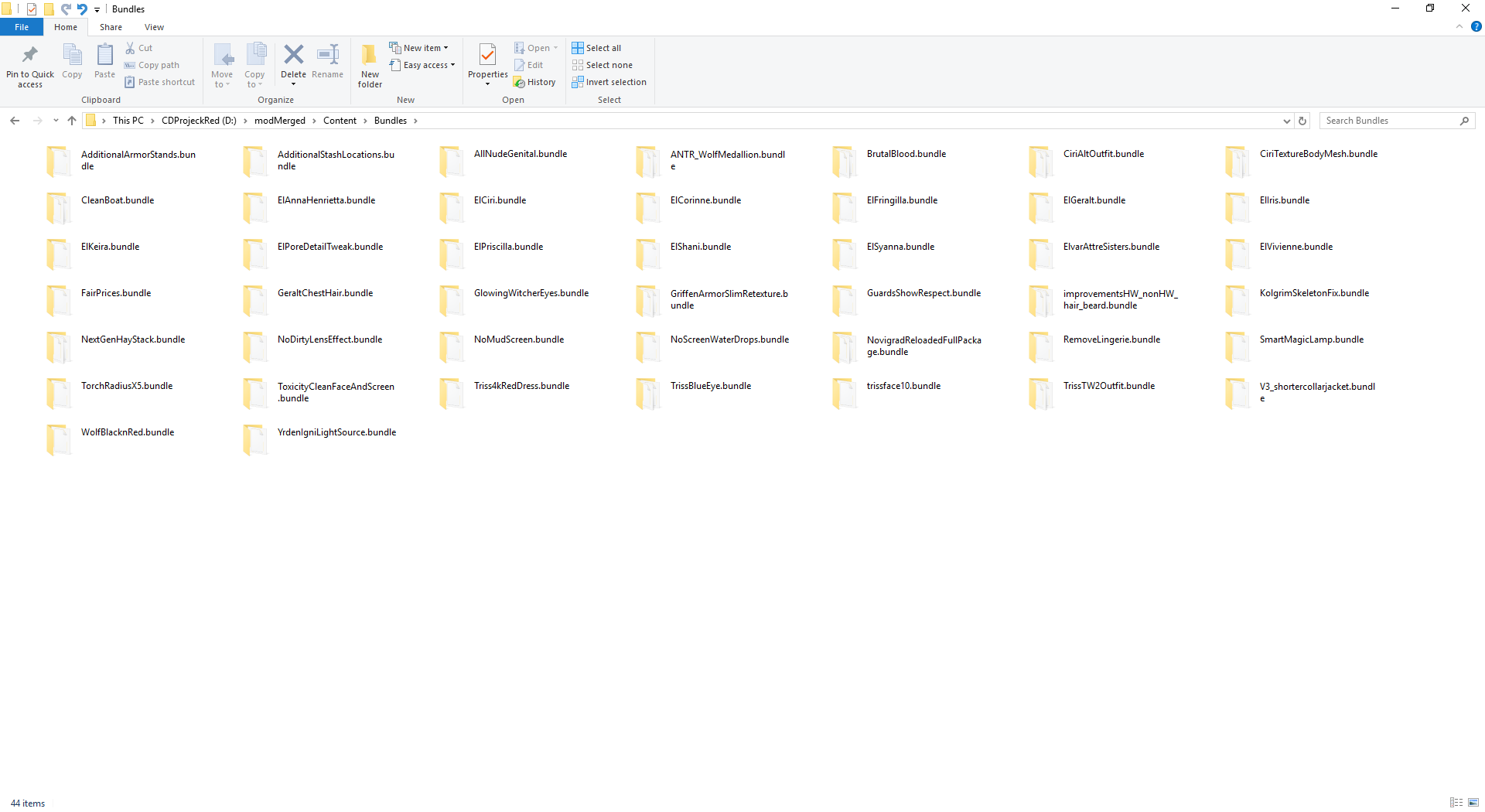Expand the Open dropdown in ribbon
The height and width of the screenshot is (812, 1485).
(555, 48)
